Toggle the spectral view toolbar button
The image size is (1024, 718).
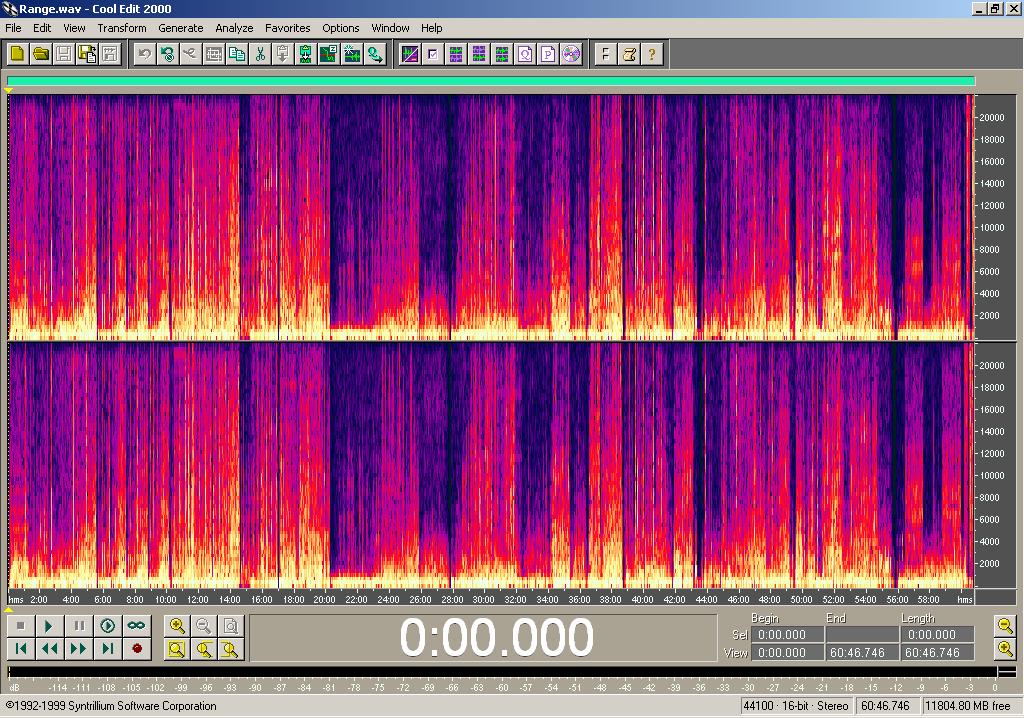[x=409, y=54]
